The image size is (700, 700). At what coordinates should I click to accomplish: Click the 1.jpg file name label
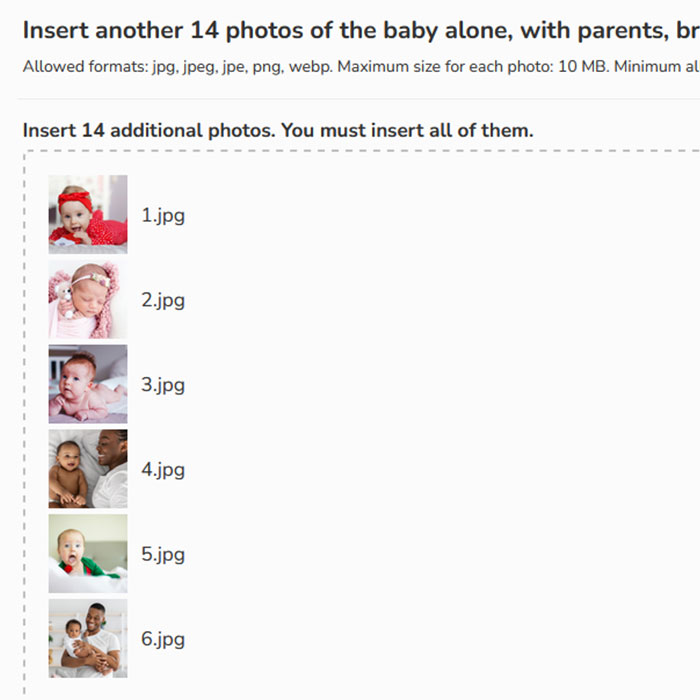tap(163, 216)
